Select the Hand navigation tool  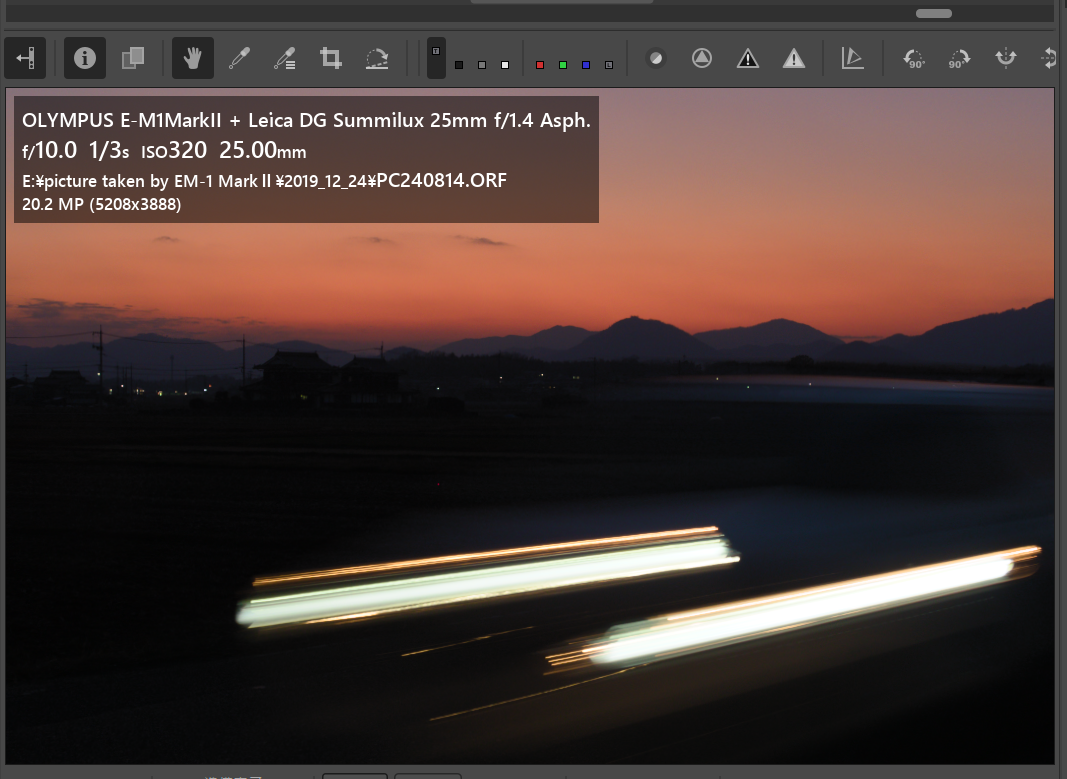tap(193, 58)
